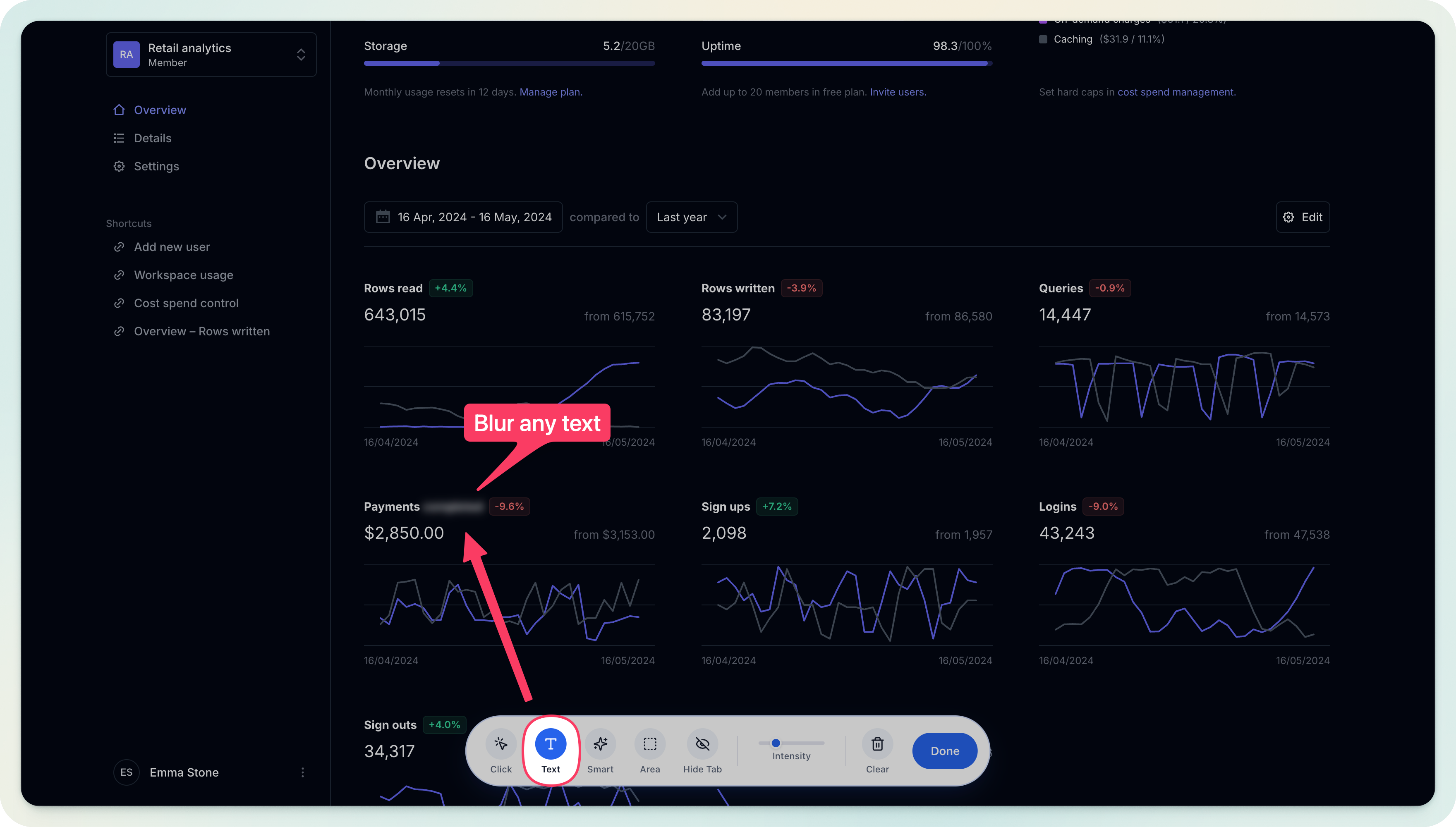
Task: Adjust the Intensity slider handle
Action: click(776, 743)
